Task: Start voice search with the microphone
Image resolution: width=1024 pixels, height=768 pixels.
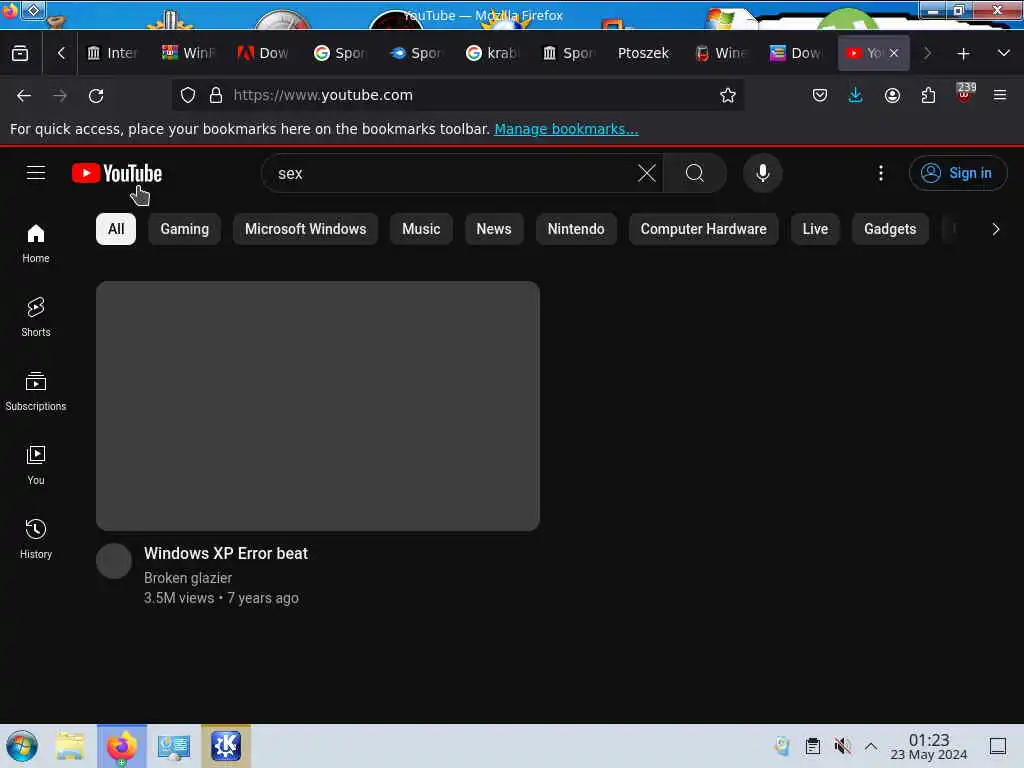Action: (762, 173)
